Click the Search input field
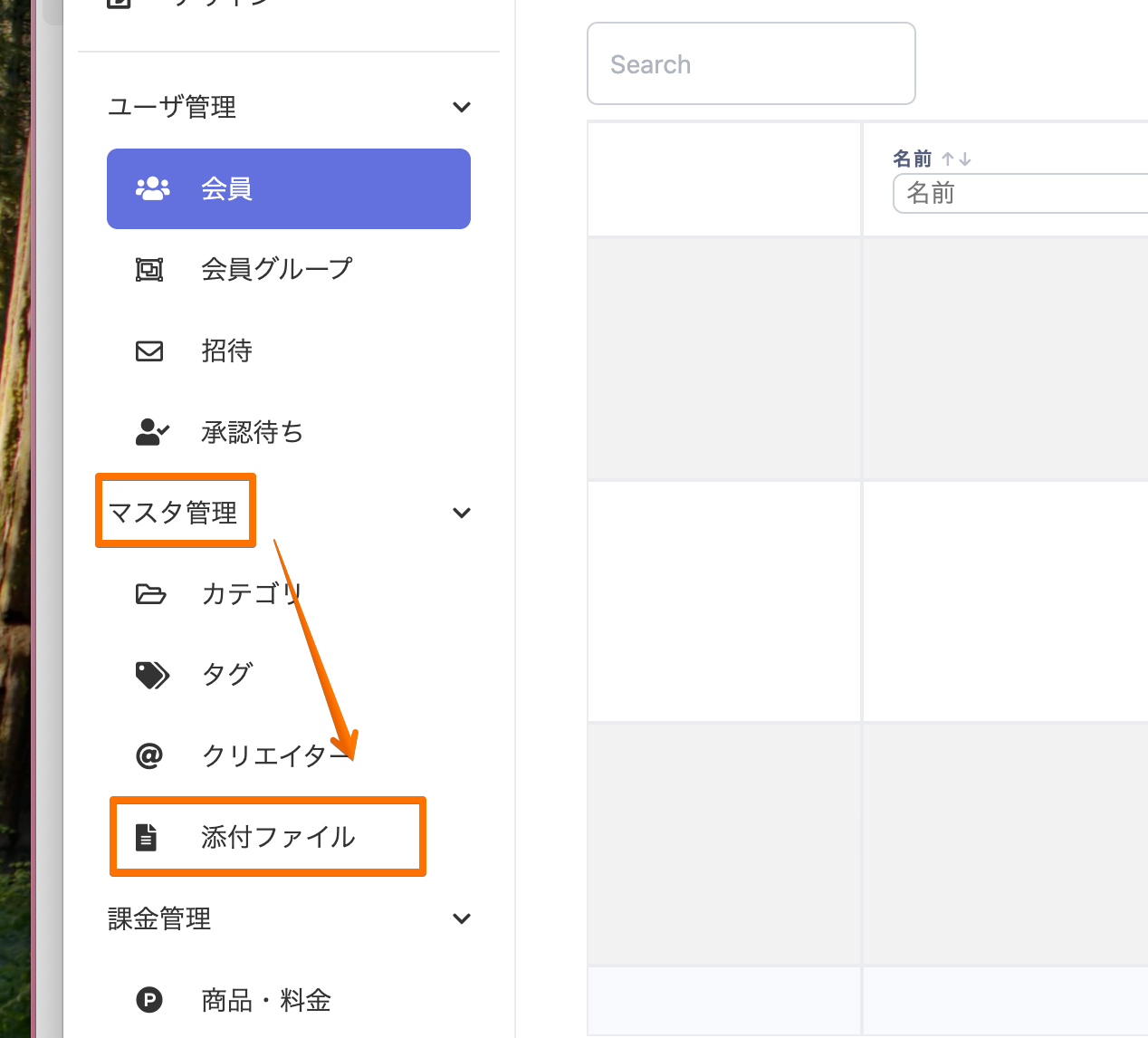 tap(751, 64)
